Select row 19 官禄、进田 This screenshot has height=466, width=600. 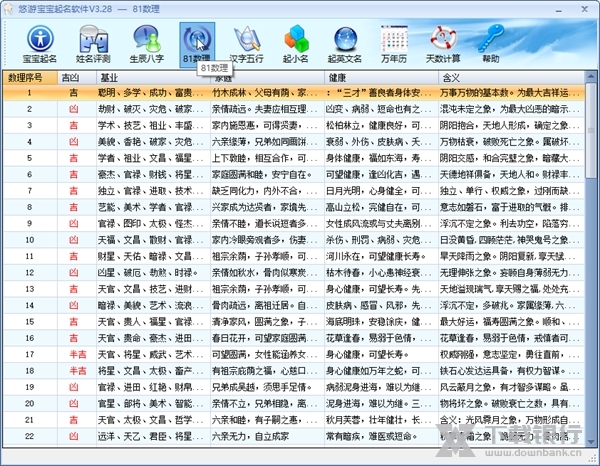tap(294, 387)
